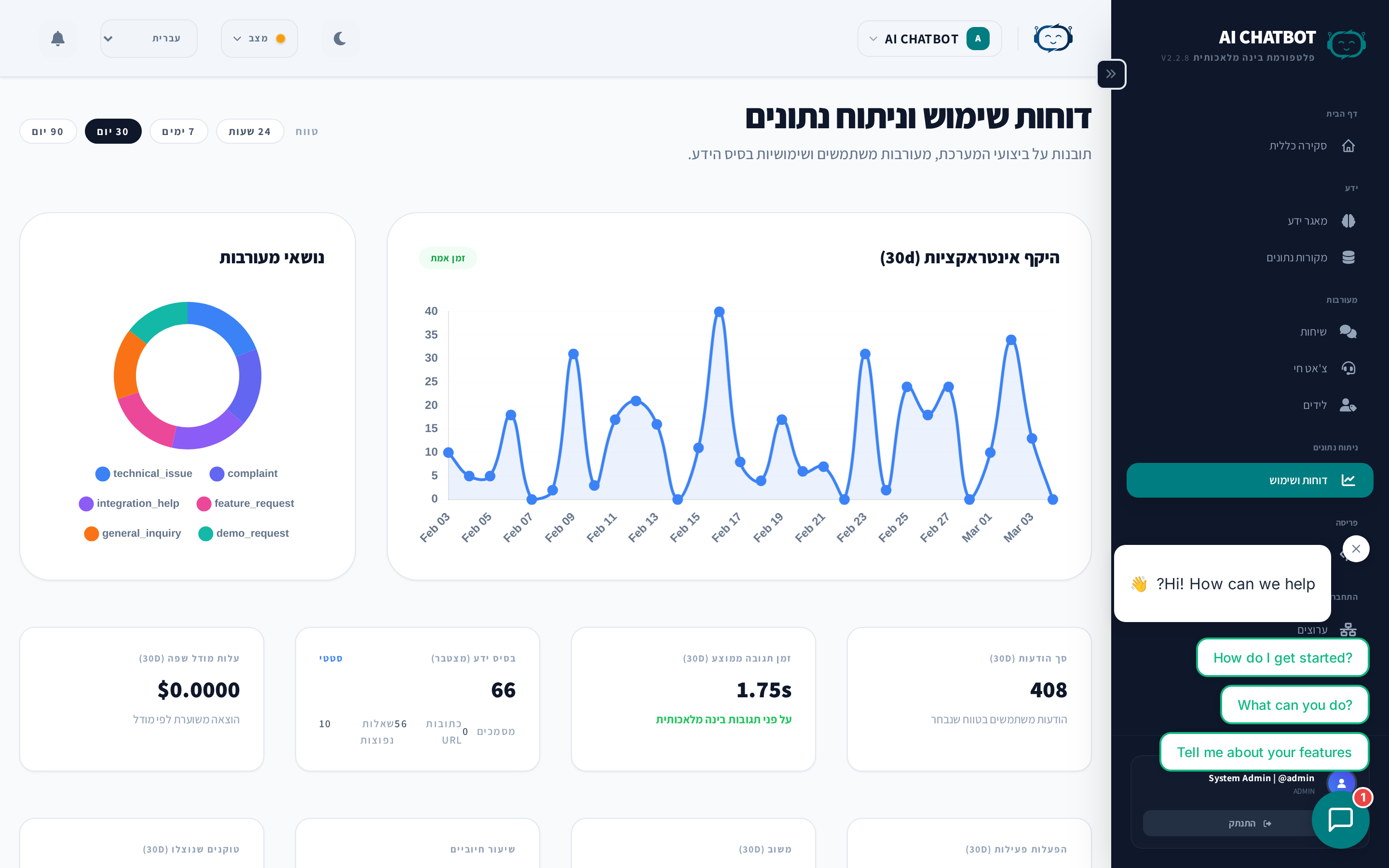Select the 24 hours range pill

[250, 132]
